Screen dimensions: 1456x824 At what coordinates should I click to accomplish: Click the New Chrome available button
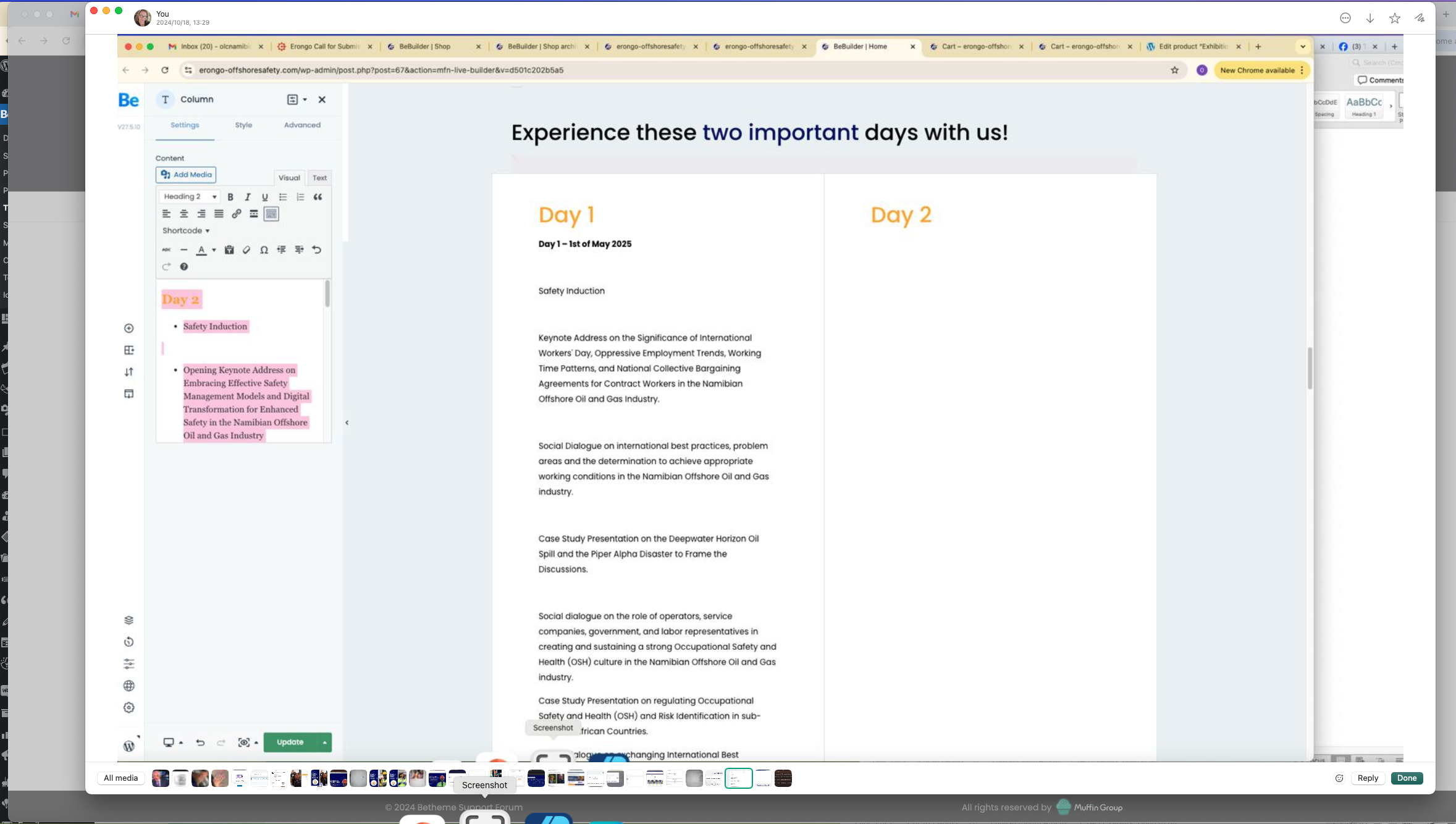pos(1262,70)
